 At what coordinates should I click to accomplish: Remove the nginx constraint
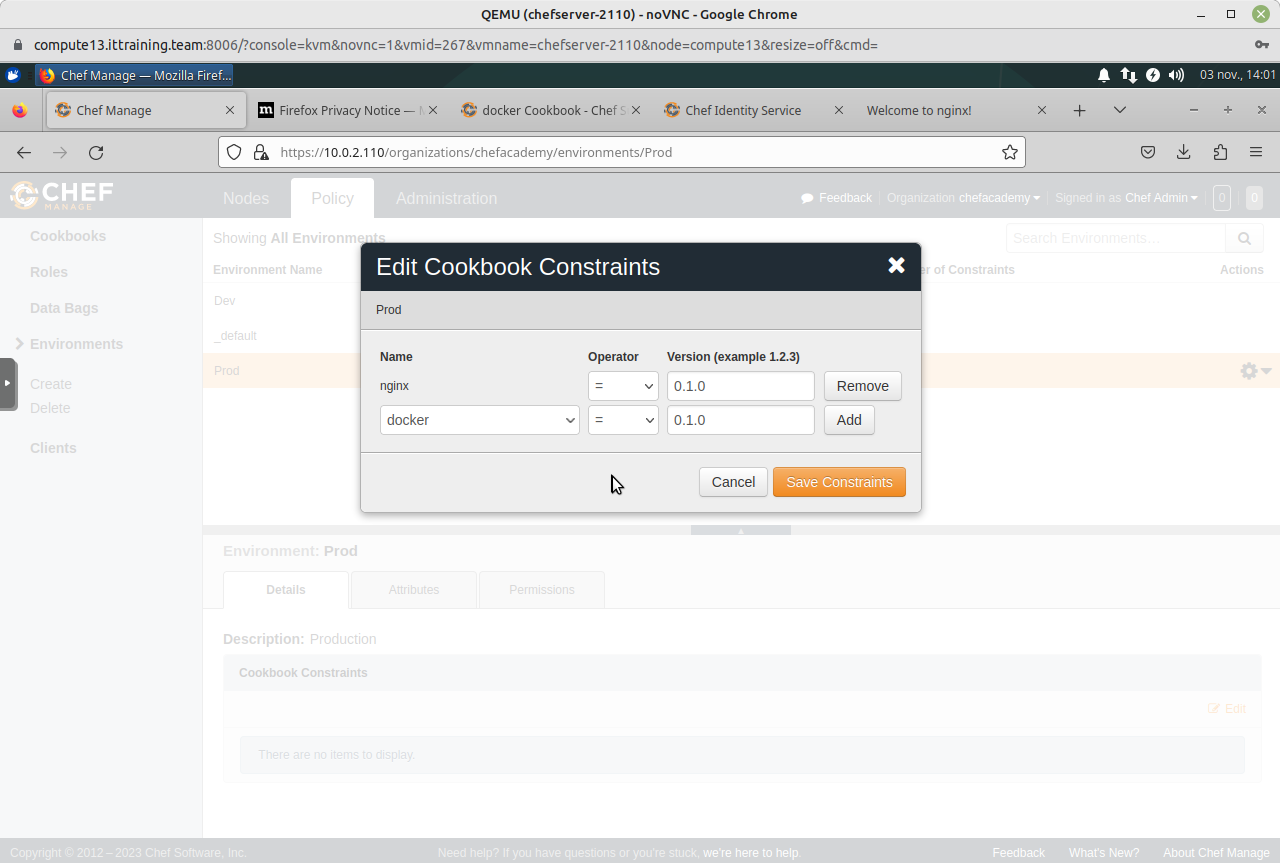pyautogui.click(x=862, y=386)
